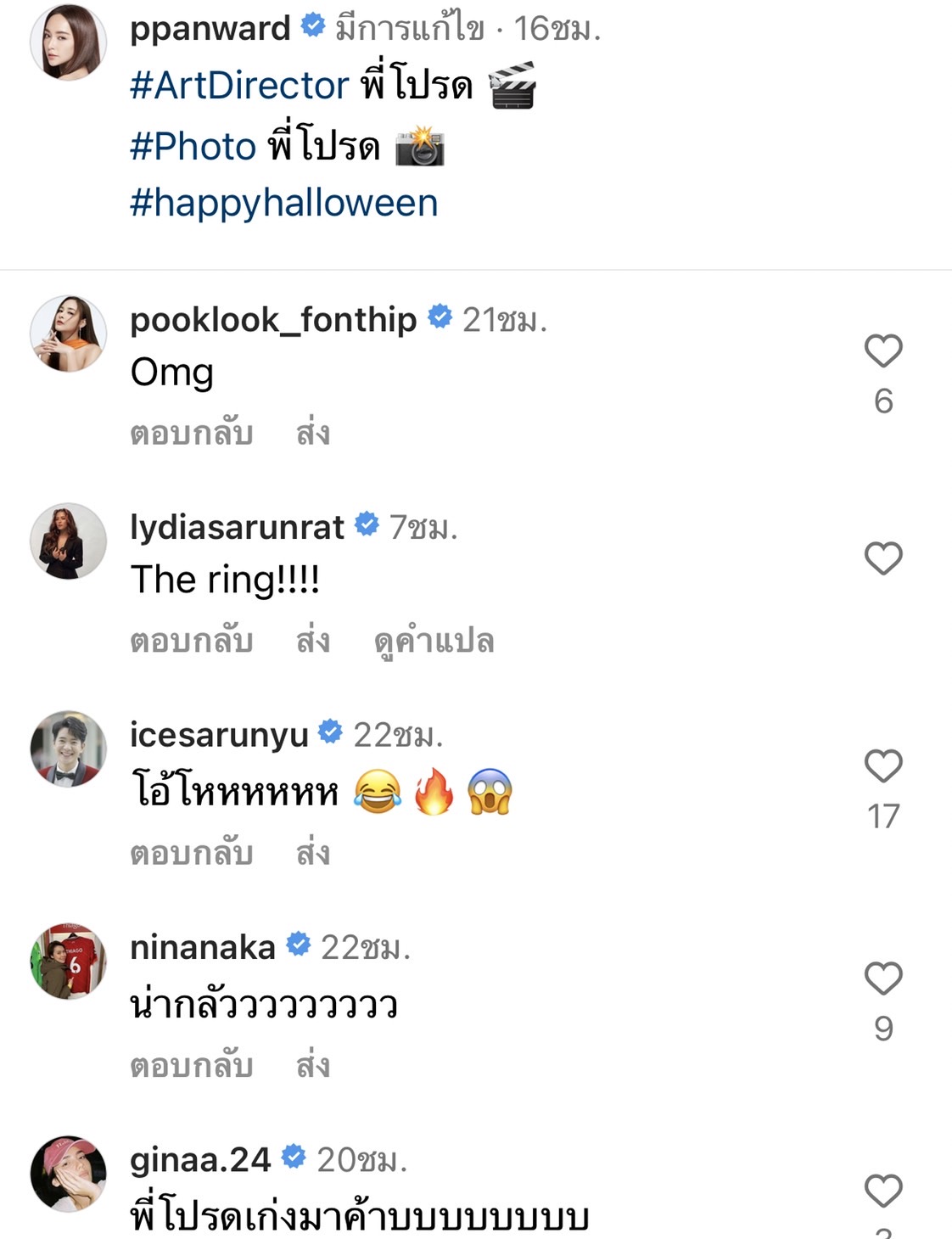952x1239 pixels.
Task: Open the #ArtDirector hashtag
Action: click(239, 86)
